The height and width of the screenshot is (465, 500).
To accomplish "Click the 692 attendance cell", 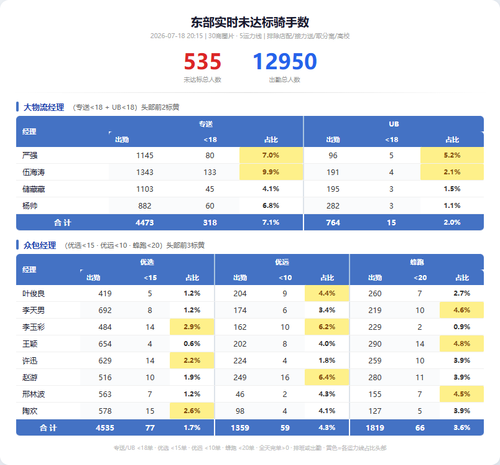I will (105, 310).
